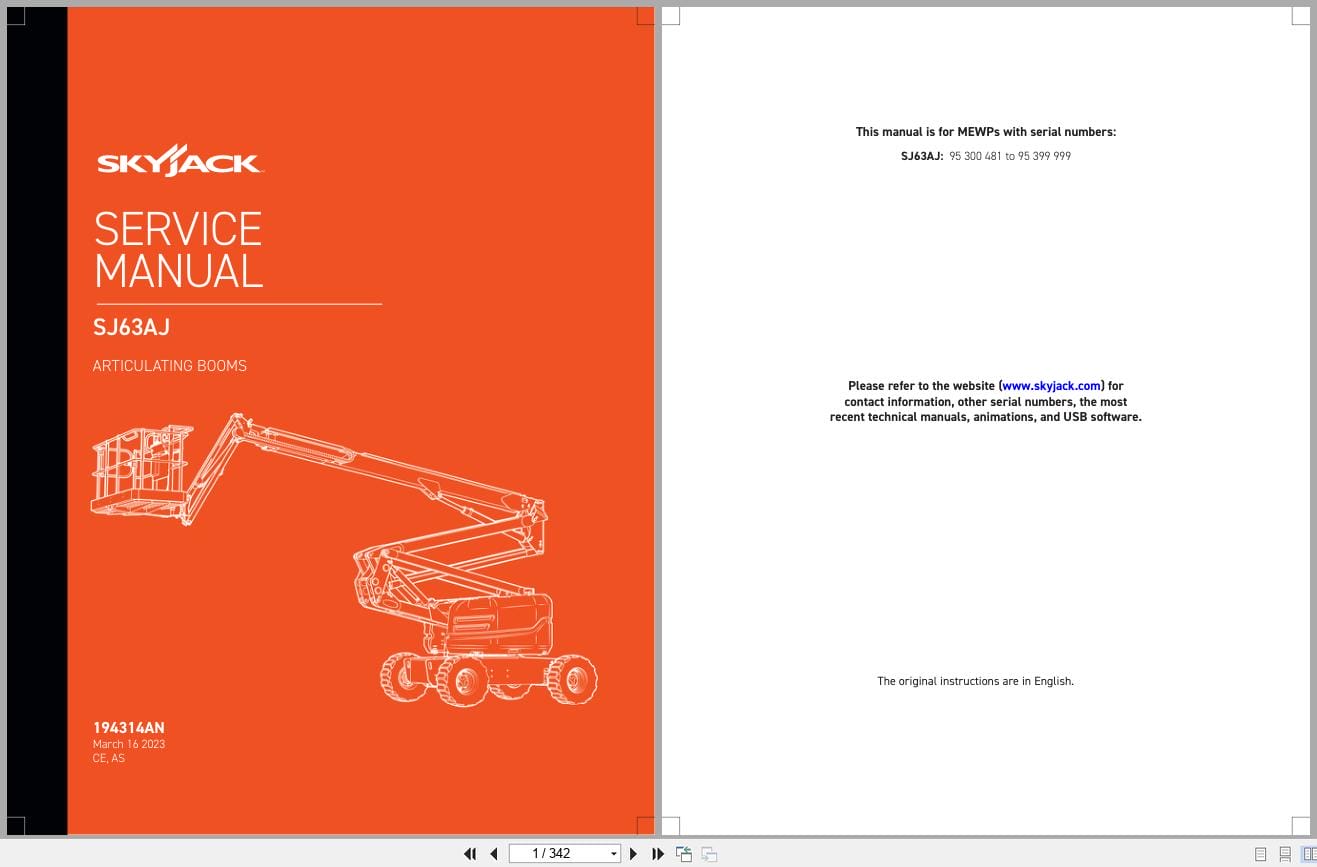The height and width of the screenshot is (867, 1317).
Task: Go back one page
Action: point(494,854)
